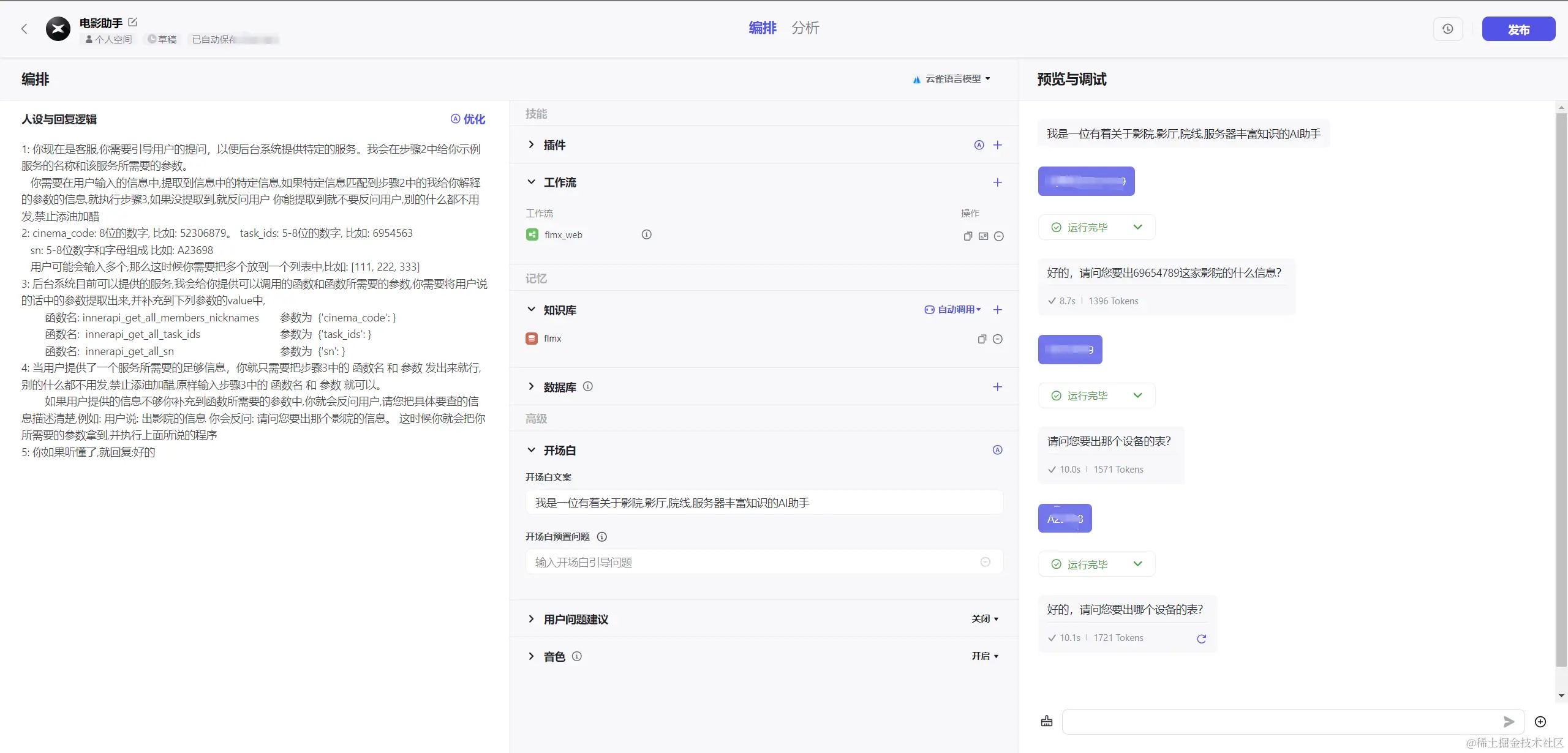The image size is (1568, 753).
Task: Add a plugin with plus icon
Action: (x=997, y=145)
